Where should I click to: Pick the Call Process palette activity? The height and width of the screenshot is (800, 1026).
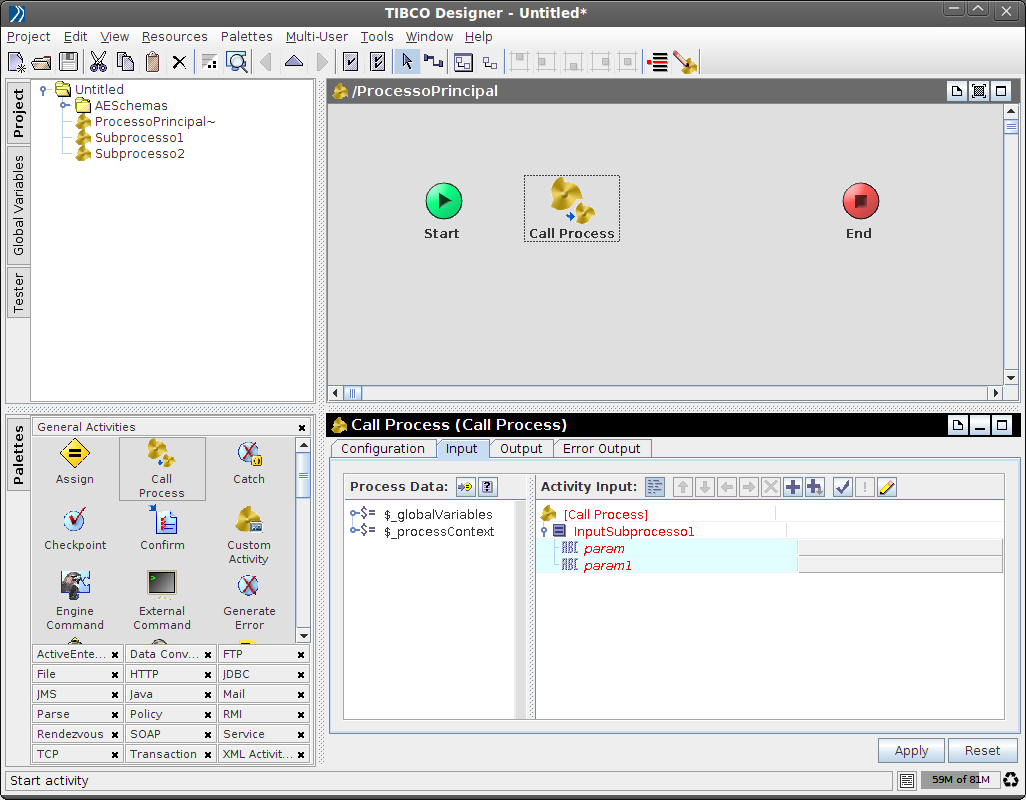coord(162,468)
